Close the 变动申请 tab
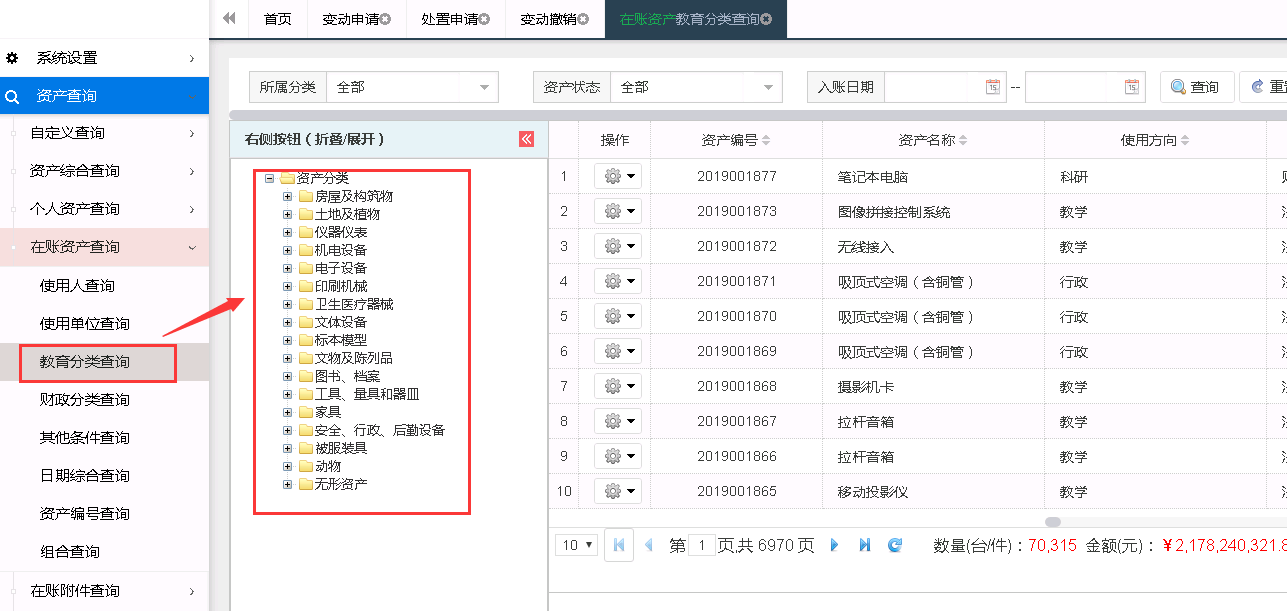The width and height of the screenshot is (1287, 611). pyautogui.click(x=386, y=20)
